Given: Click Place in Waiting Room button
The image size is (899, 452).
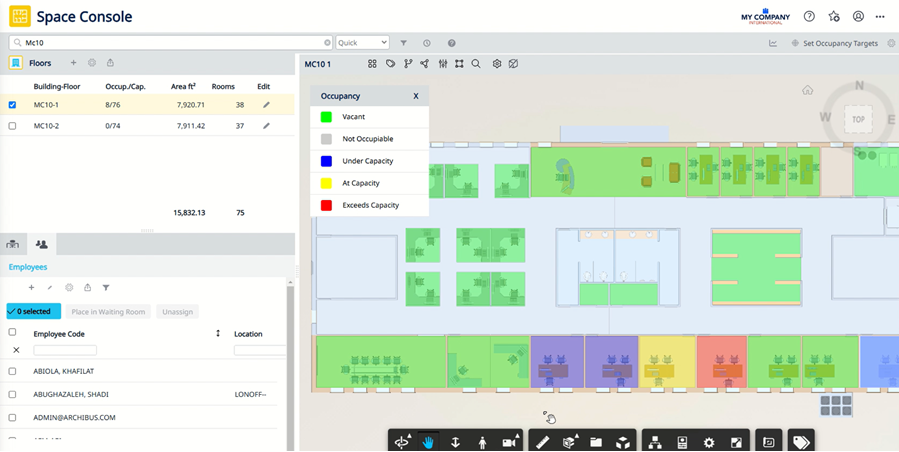Looking at the screenshot, I should (x=108, y=311).
